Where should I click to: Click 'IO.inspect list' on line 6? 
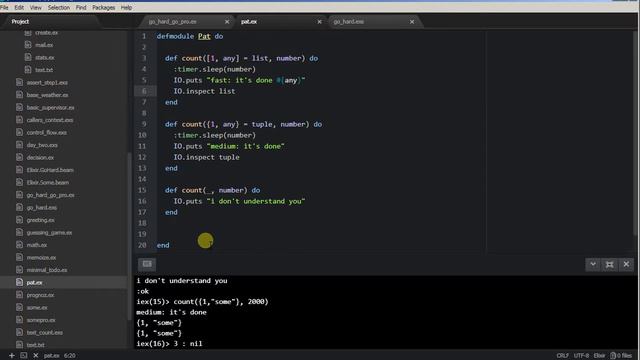point(204,91)
